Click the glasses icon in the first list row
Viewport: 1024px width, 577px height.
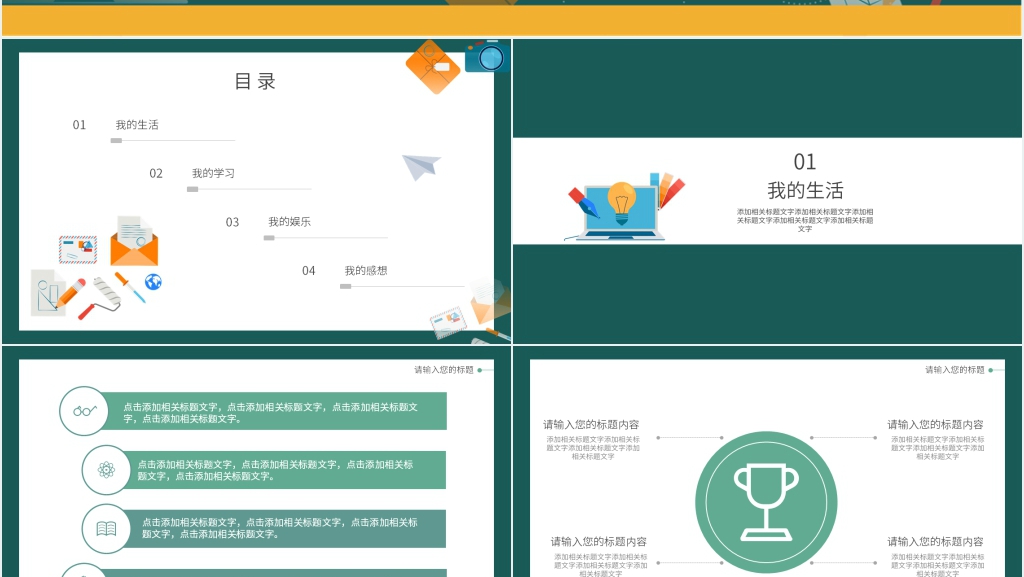[x=85, y=411]
